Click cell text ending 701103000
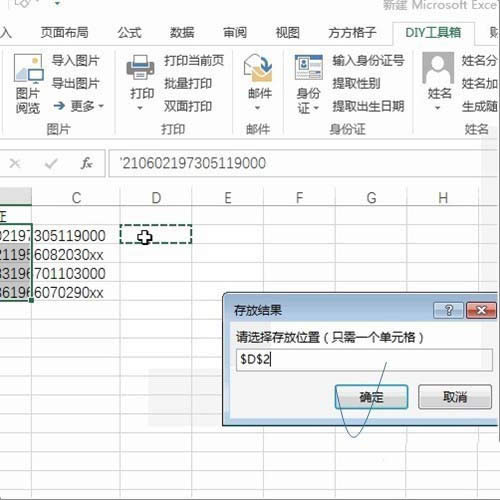 click(x=70, y=274)
